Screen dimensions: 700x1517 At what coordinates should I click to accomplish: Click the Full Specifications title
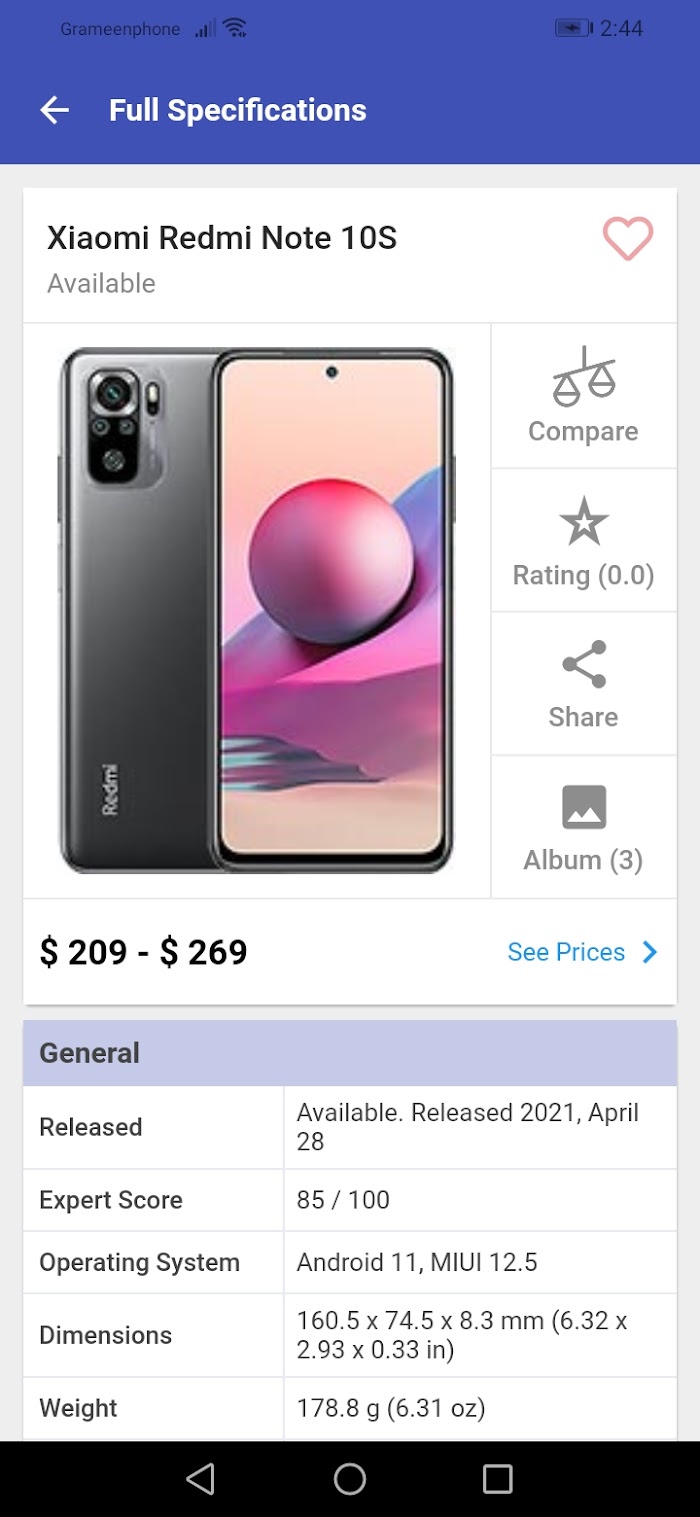coord(238,110)
